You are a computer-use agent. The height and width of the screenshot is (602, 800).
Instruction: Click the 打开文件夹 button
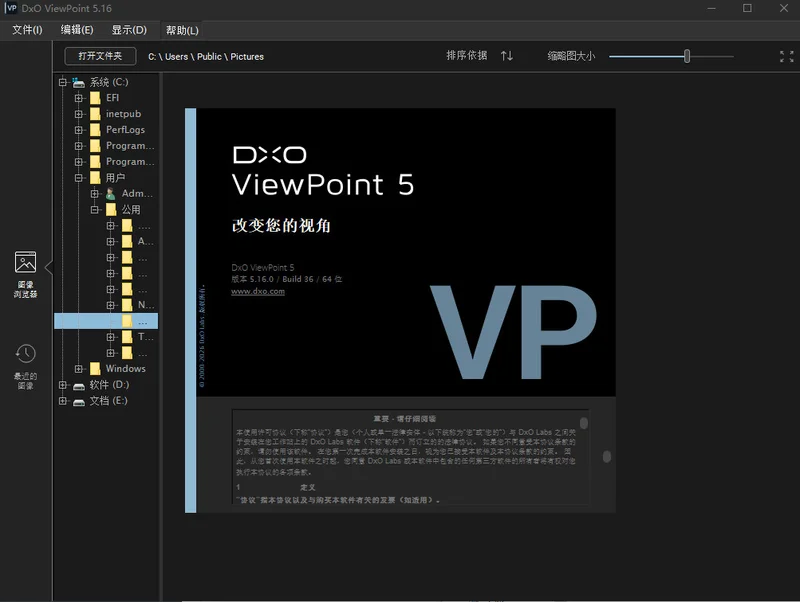click(x=101, y=56)
